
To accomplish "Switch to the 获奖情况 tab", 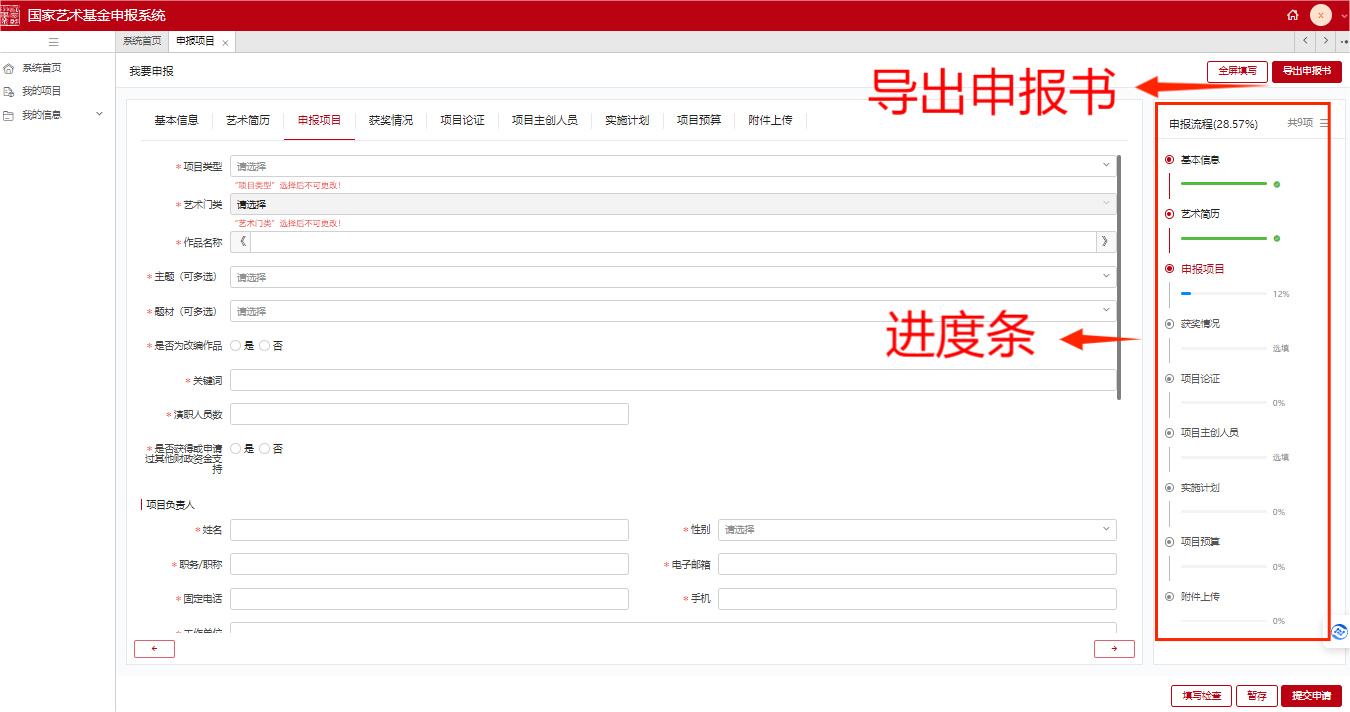I will [x=390, y=120].
